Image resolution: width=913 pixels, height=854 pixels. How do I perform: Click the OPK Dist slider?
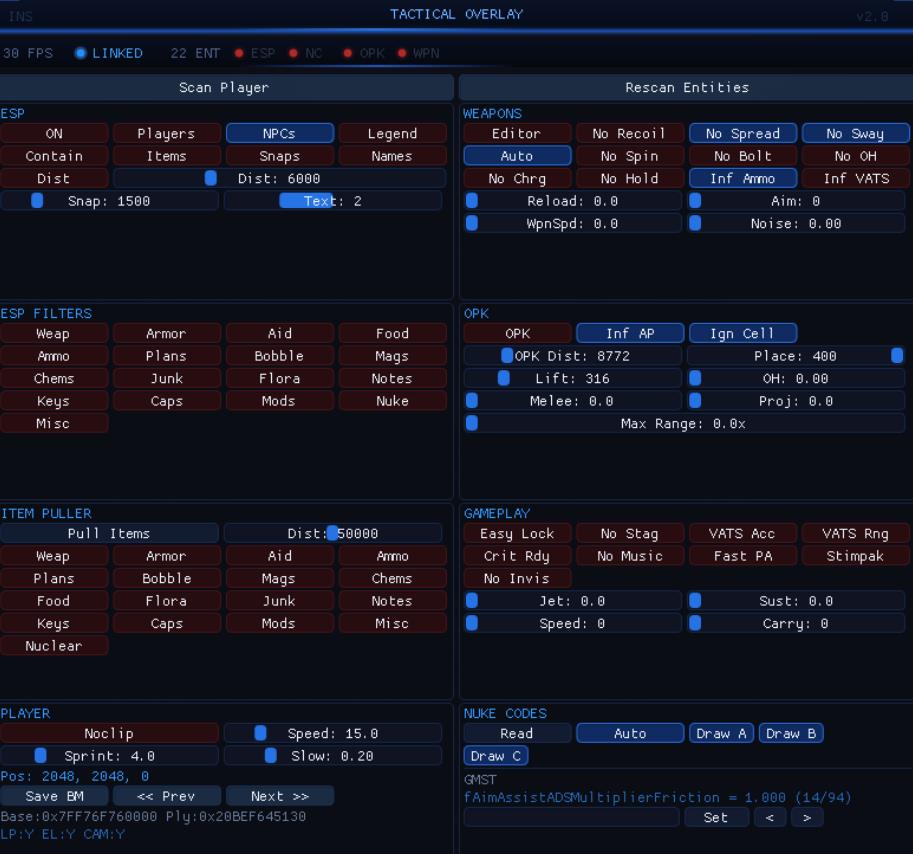pos(572,356)
